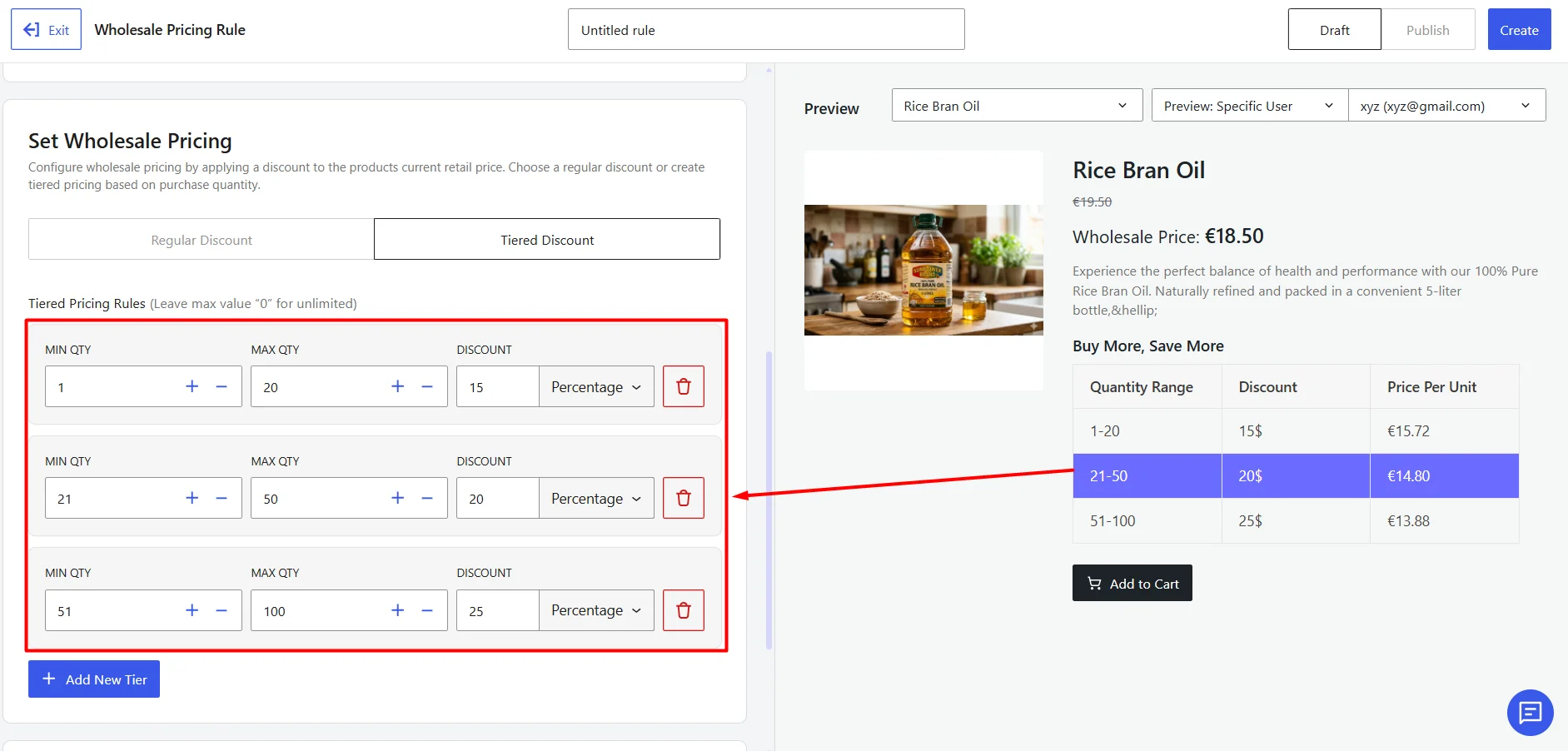
Task: Delete the tier with min qty 51
Action: tap(684, 610)
